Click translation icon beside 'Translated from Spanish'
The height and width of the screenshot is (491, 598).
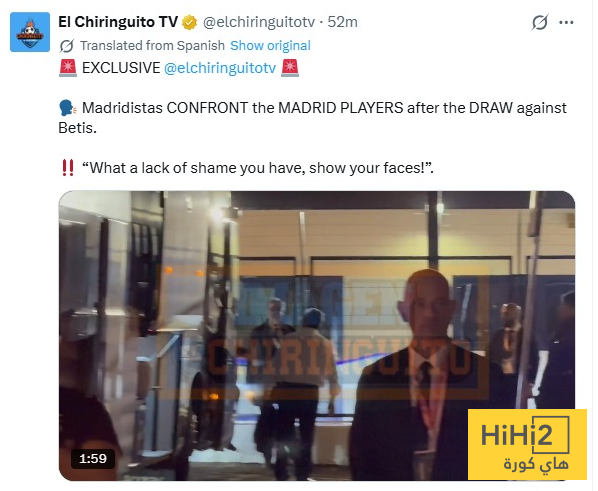pyautogui.click(x=67, y=46)
